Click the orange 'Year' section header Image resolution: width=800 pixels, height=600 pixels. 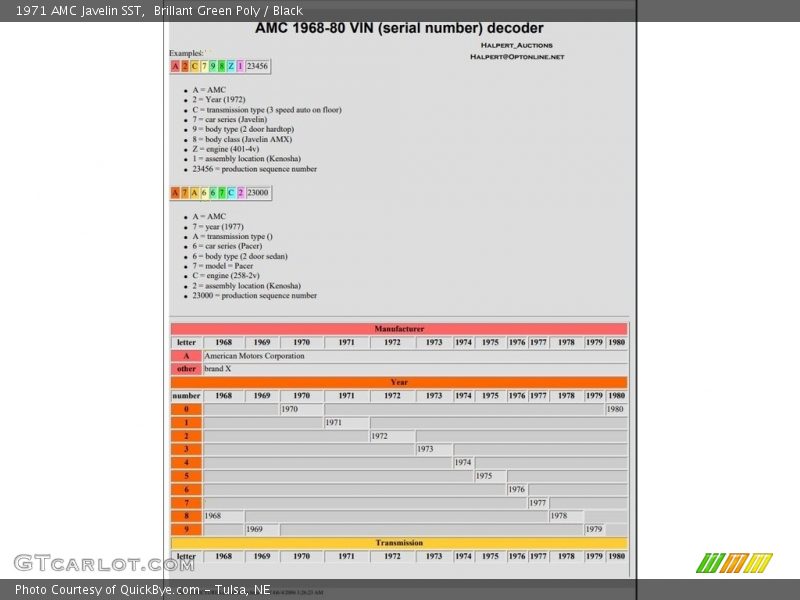tap(399, 382)
